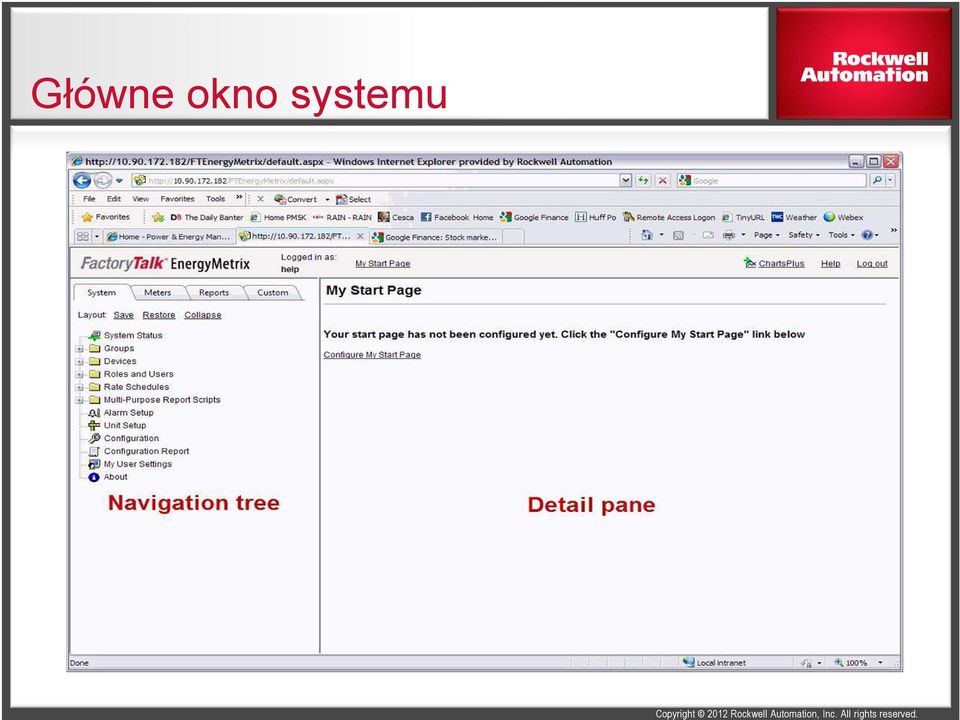
Task: Open the File menu
Action: click(x=89, y=199)
